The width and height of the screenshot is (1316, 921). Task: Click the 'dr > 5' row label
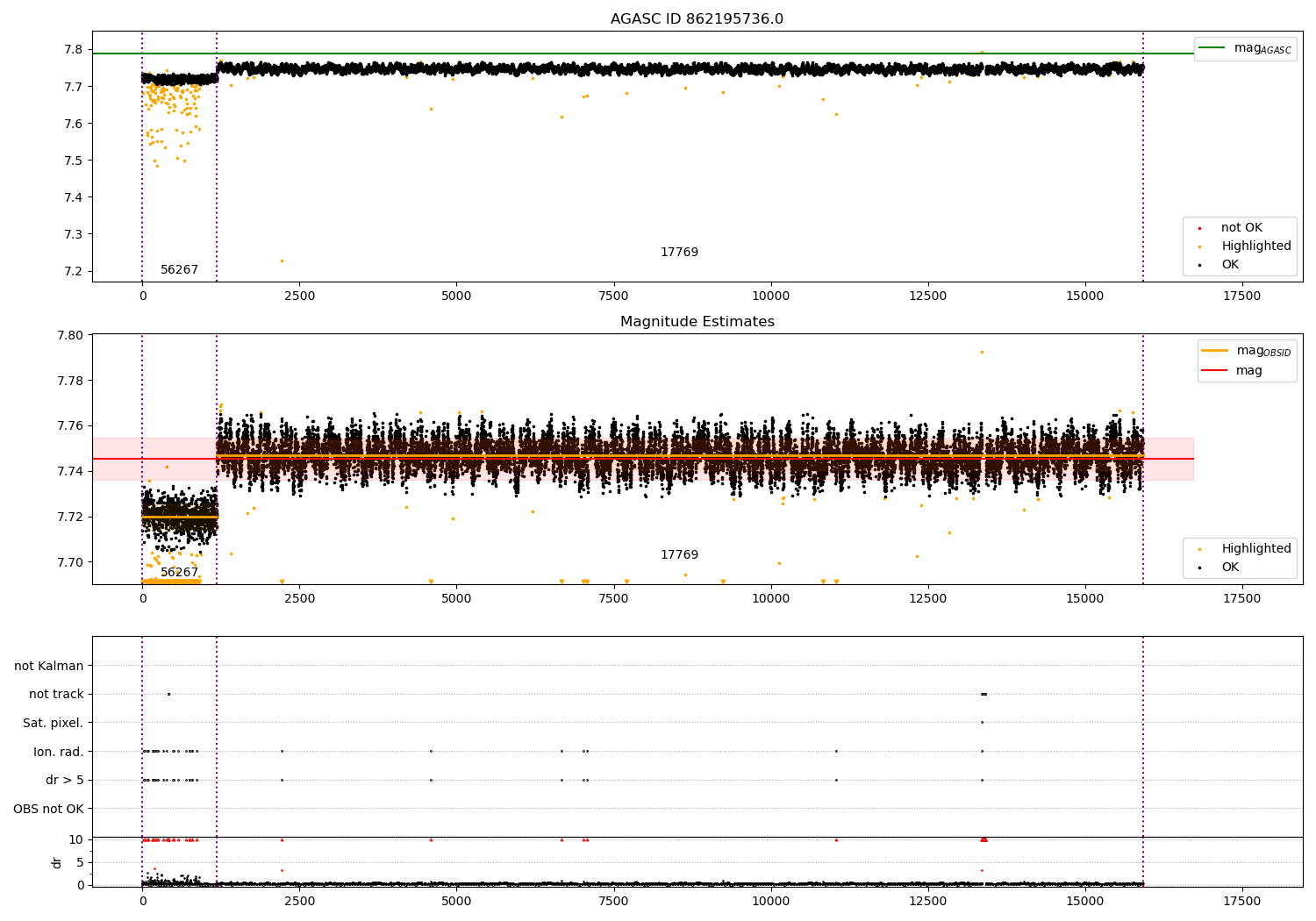pos(65,781)
